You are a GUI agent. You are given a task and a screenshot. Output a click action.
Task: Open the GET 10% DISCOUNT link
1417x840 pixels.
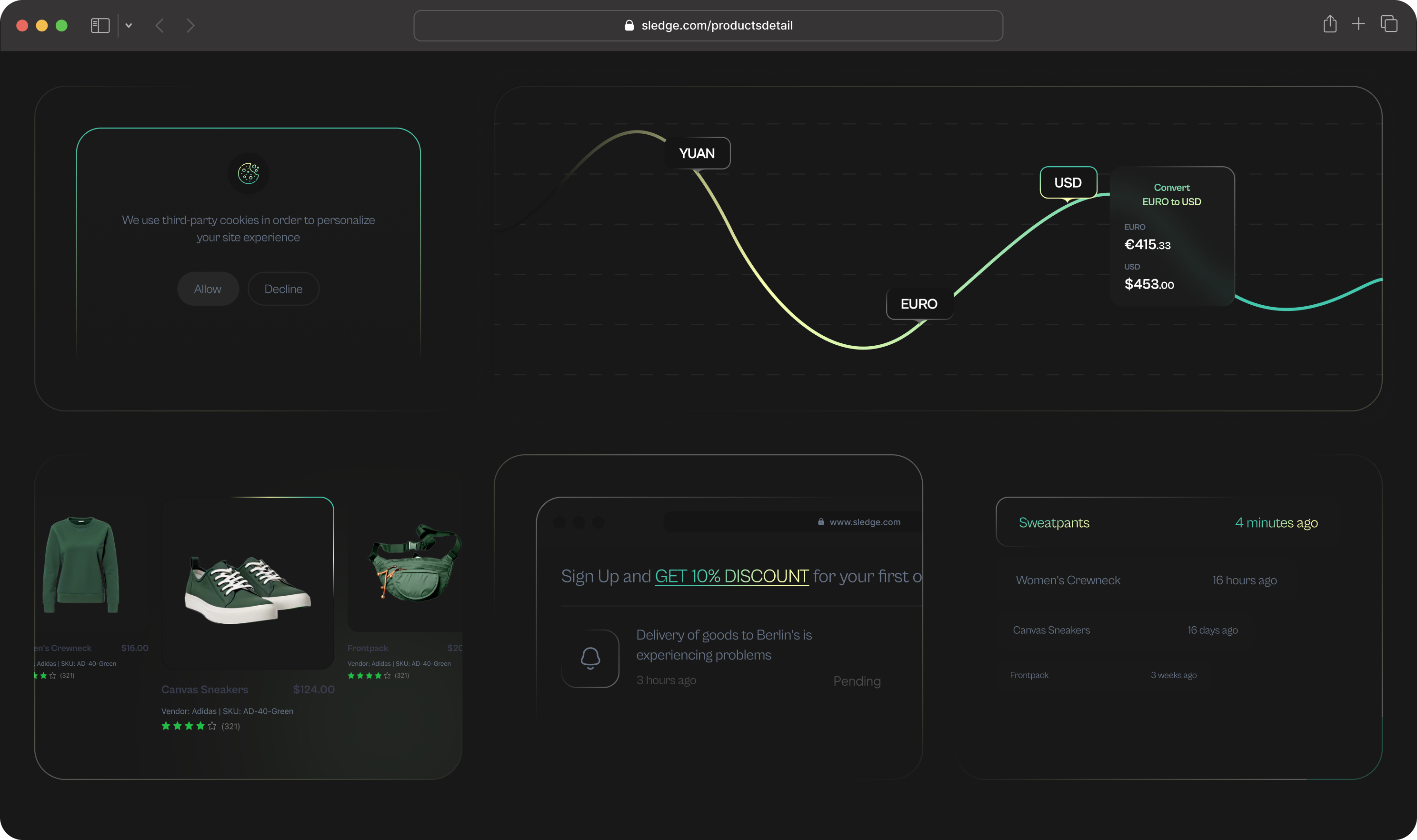click(x=732, y=576)
